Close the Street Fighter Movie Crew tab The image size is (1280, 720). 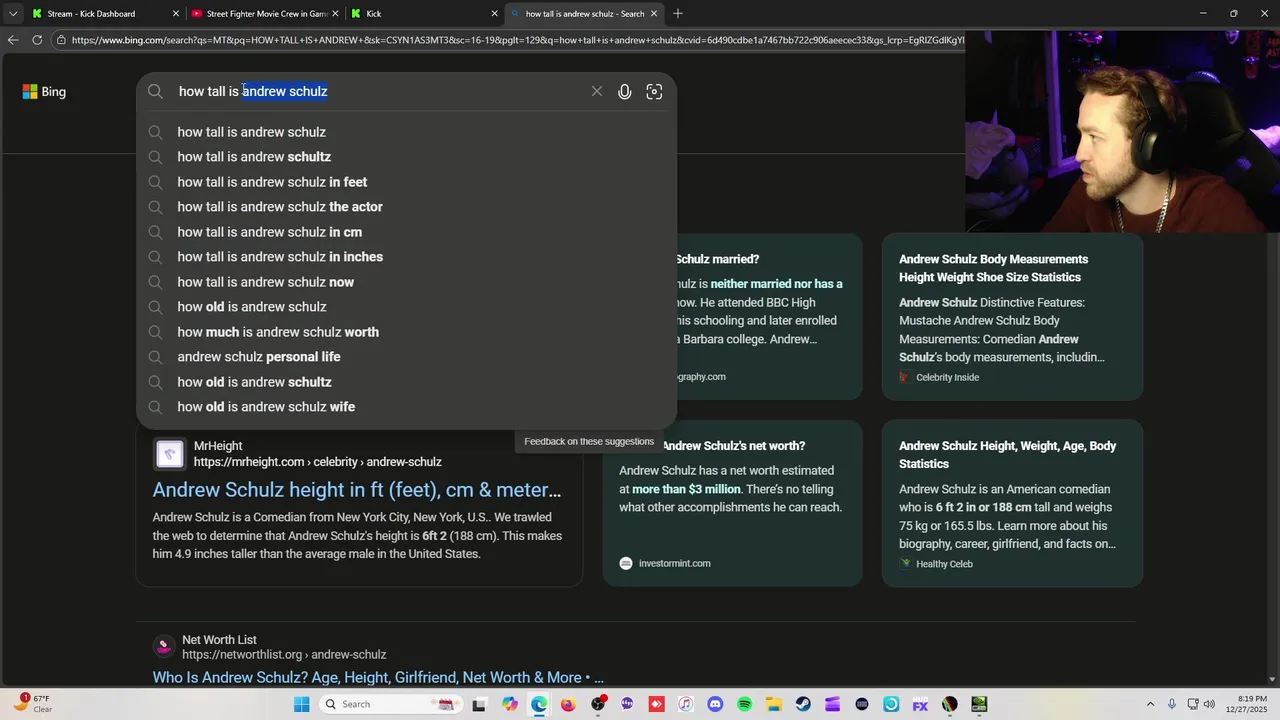tap(335, 14)
